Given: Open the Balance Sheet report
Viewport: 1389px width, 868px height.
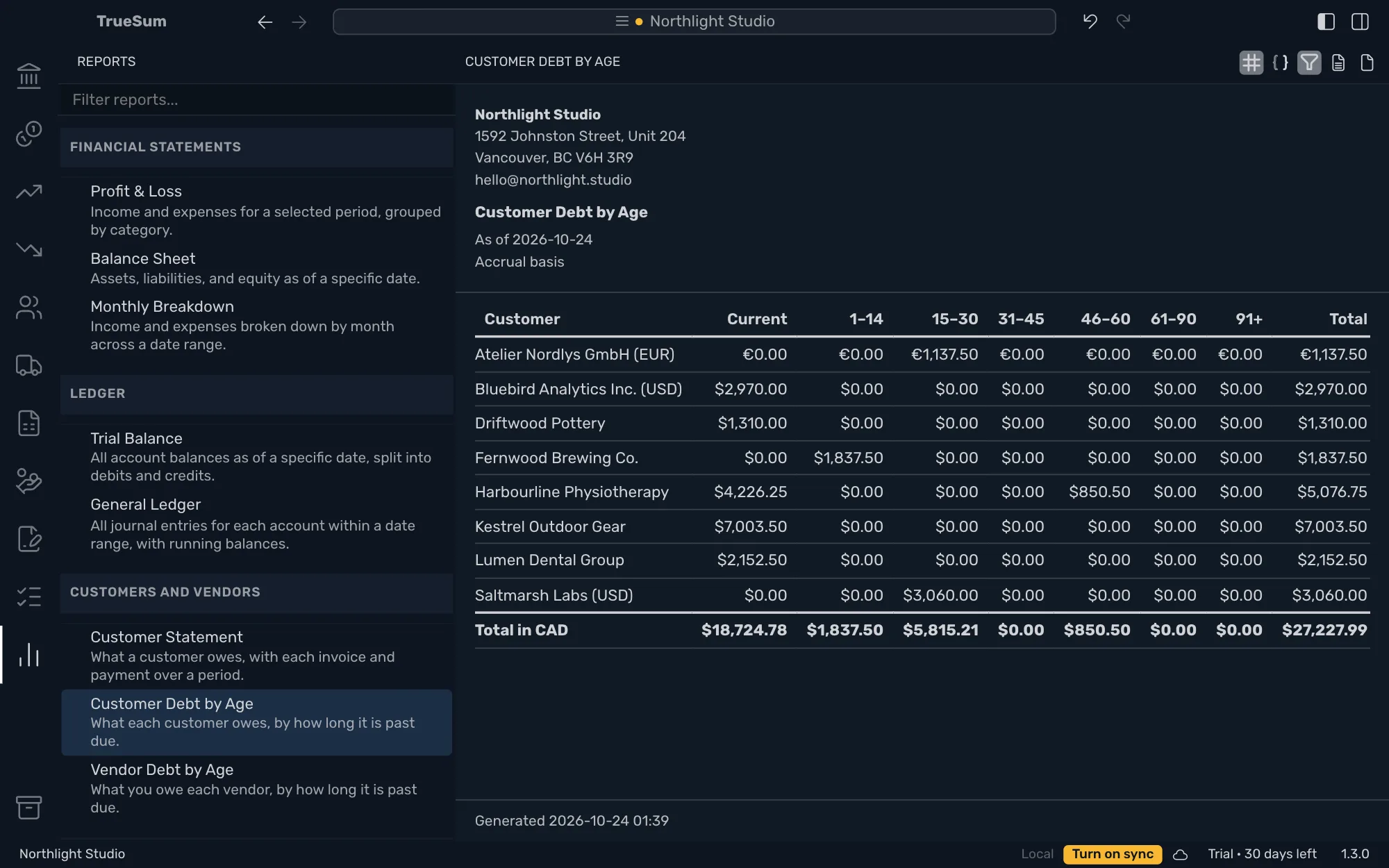Looking at the screenshot, I should [256, 268].
